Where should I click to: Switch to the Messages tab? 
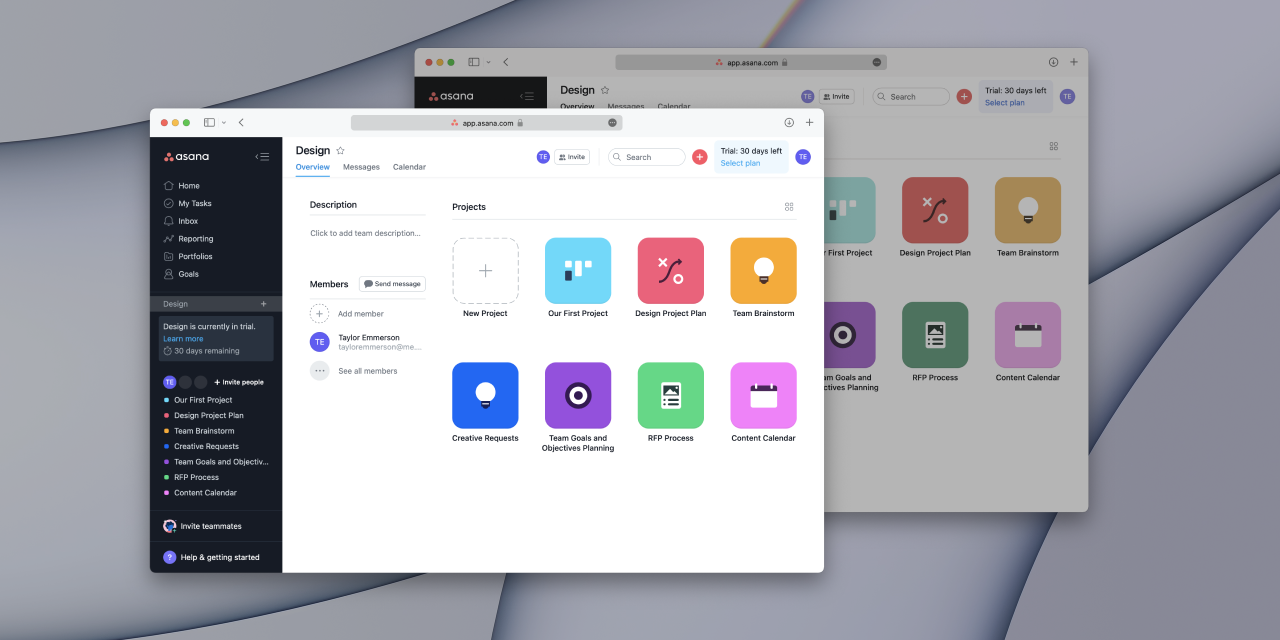tap(361, 167)
